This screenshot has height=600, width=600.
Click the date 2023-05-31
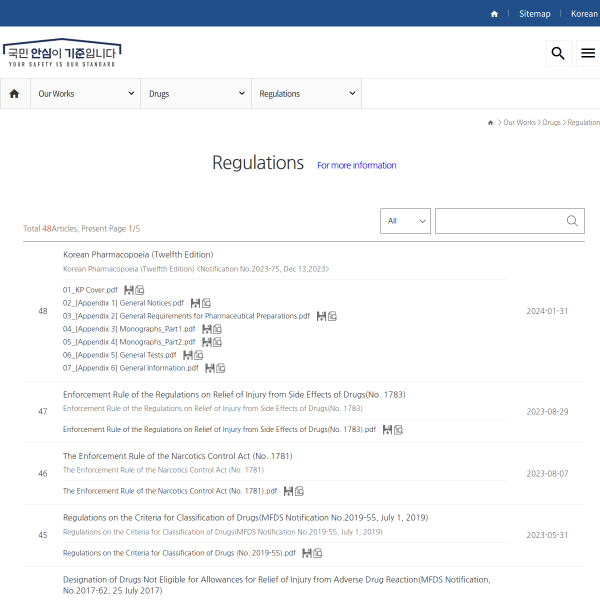pos(547,535)
